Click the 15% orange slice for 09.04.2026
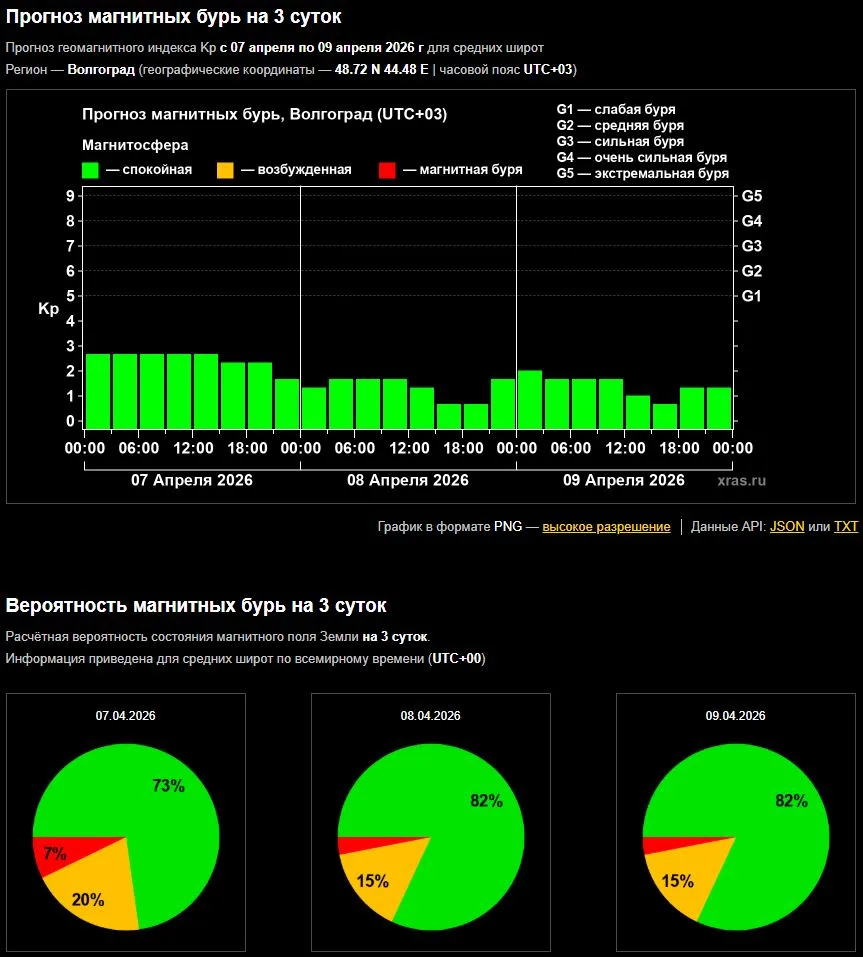863x957 pixels. click(675, 880)
